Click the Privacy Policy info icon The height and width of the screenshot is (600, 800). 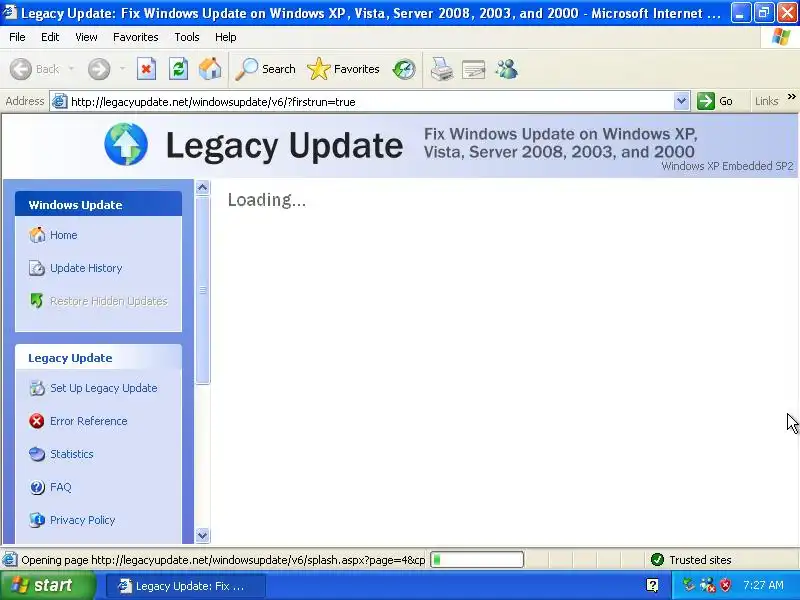click(x=37, y=520)
